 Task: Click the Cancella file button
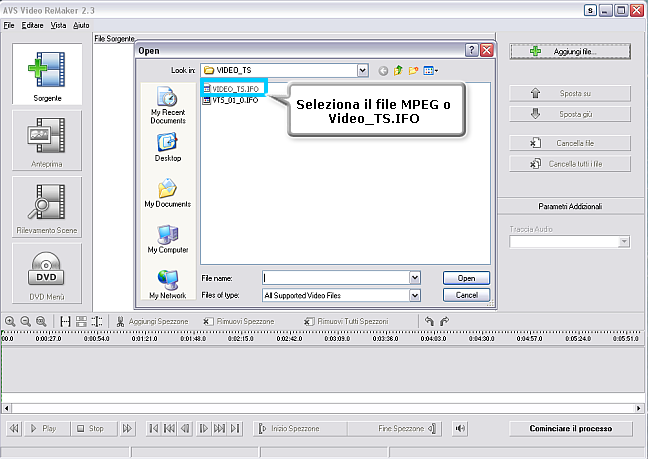pos(570,143)
